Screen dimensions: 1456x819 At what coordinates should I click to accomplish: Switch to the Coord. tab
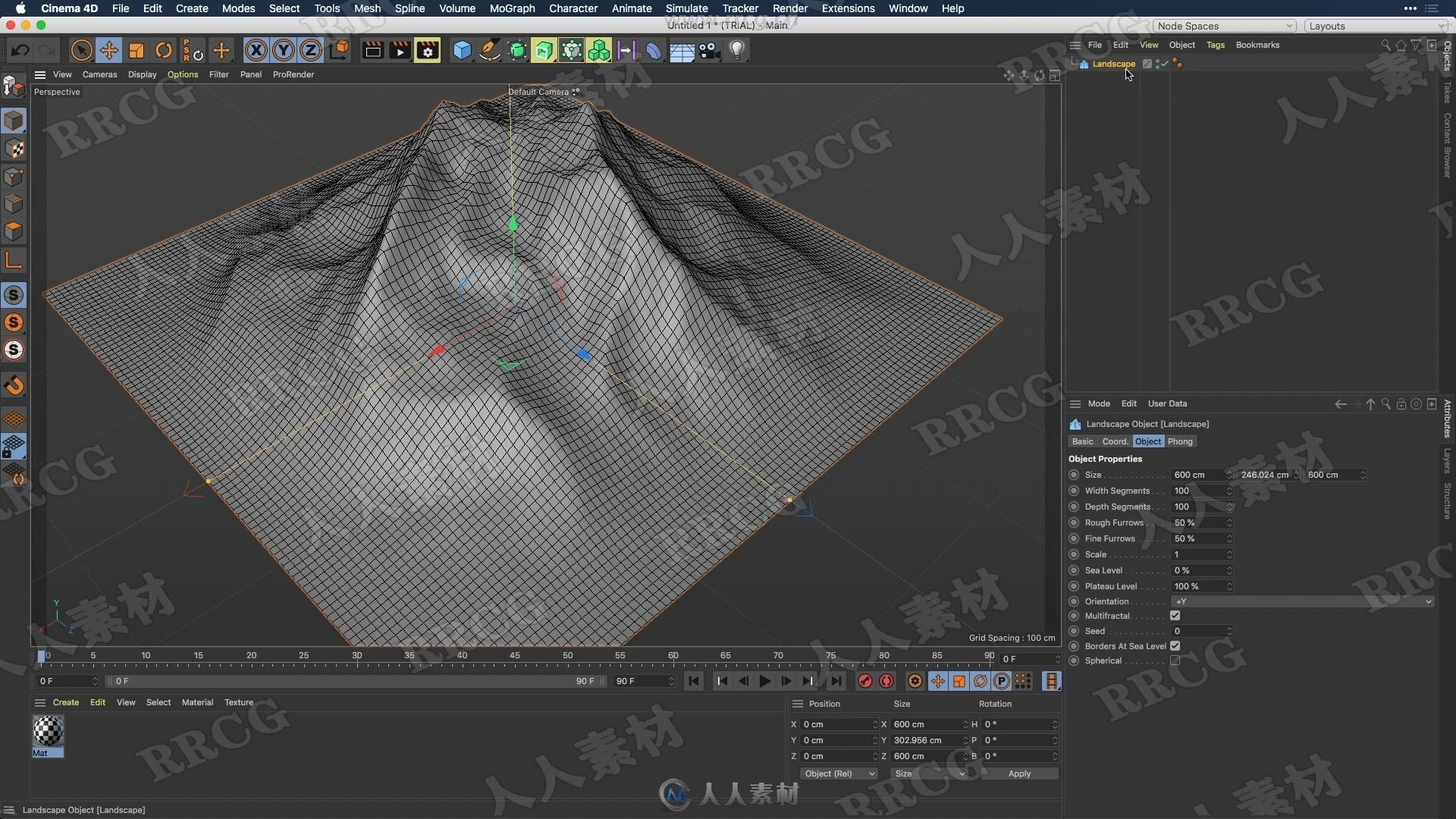(1115, 441)
